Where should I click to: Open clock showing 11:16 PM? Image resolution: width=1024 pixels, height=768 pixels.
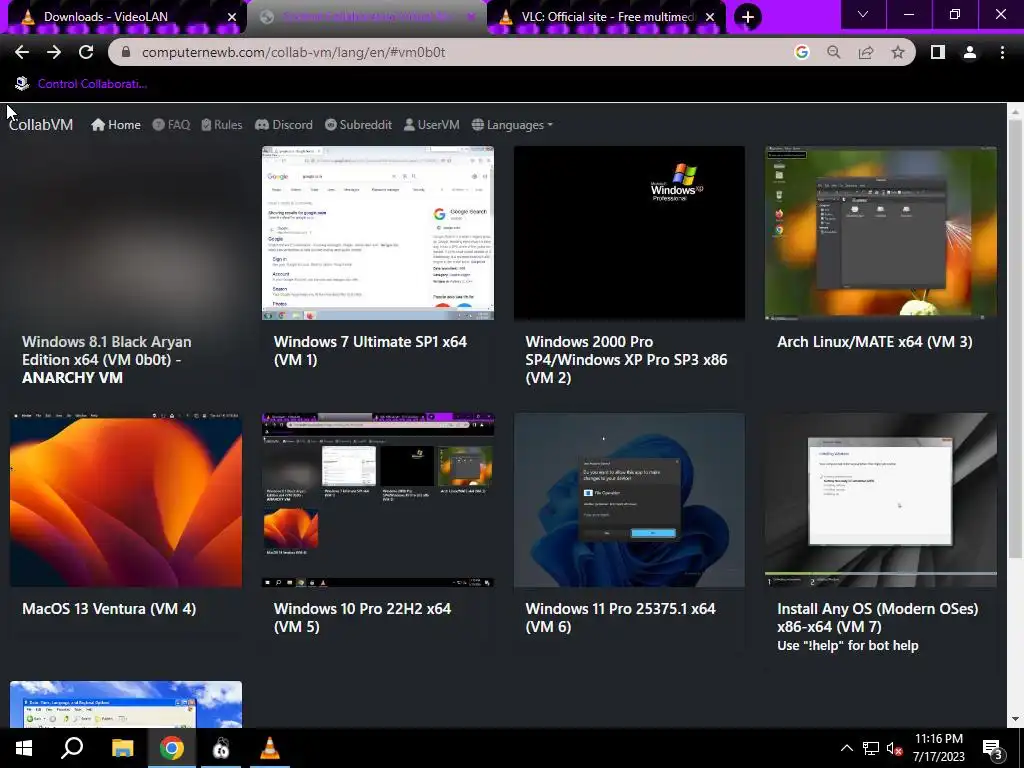[x=938, y=748]
